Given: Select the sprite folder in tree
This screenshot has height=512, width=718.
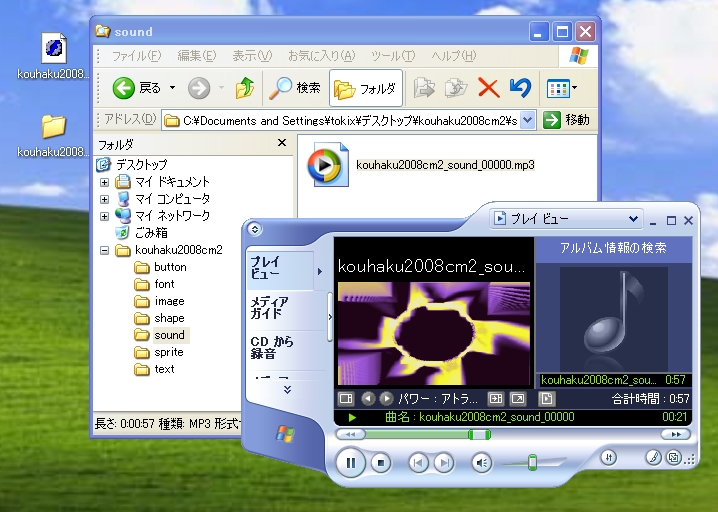Looking at the screenshot, I should (169, 352).
